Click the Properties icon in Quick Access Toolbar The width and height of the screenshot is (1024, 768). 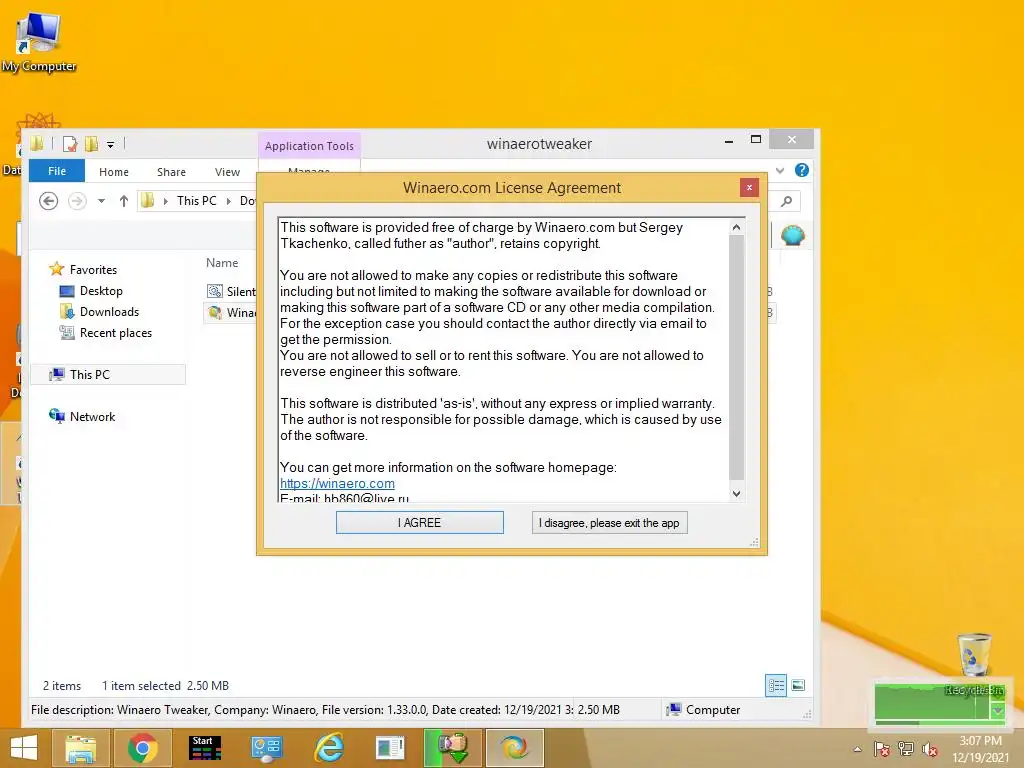(70, 144)
